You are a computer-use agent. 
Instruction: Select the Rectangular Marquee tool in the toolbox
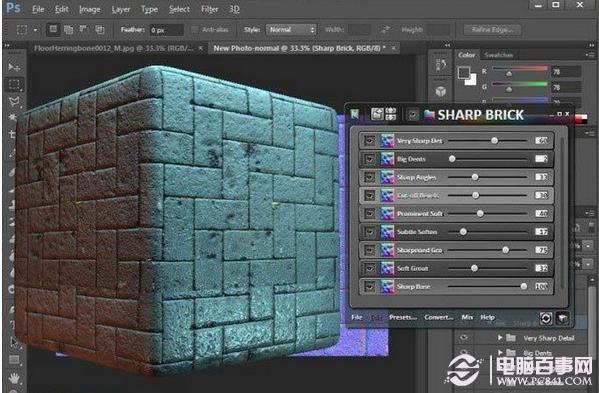[14, 84]
